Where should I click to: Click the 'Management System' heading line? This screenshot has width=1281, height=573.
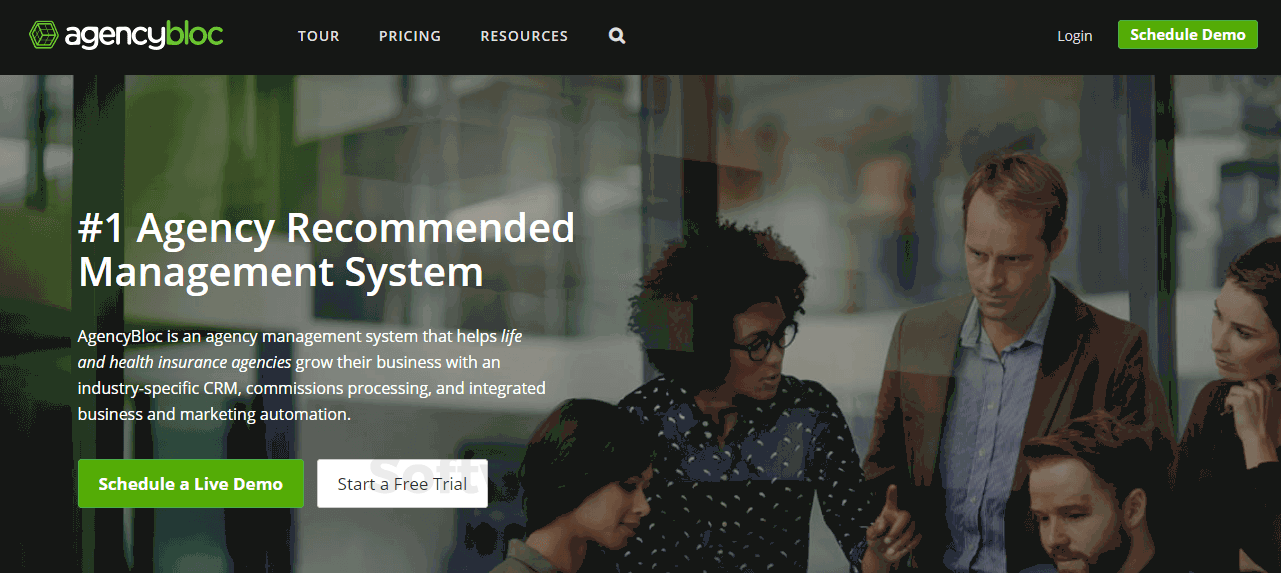click(281, 272)
